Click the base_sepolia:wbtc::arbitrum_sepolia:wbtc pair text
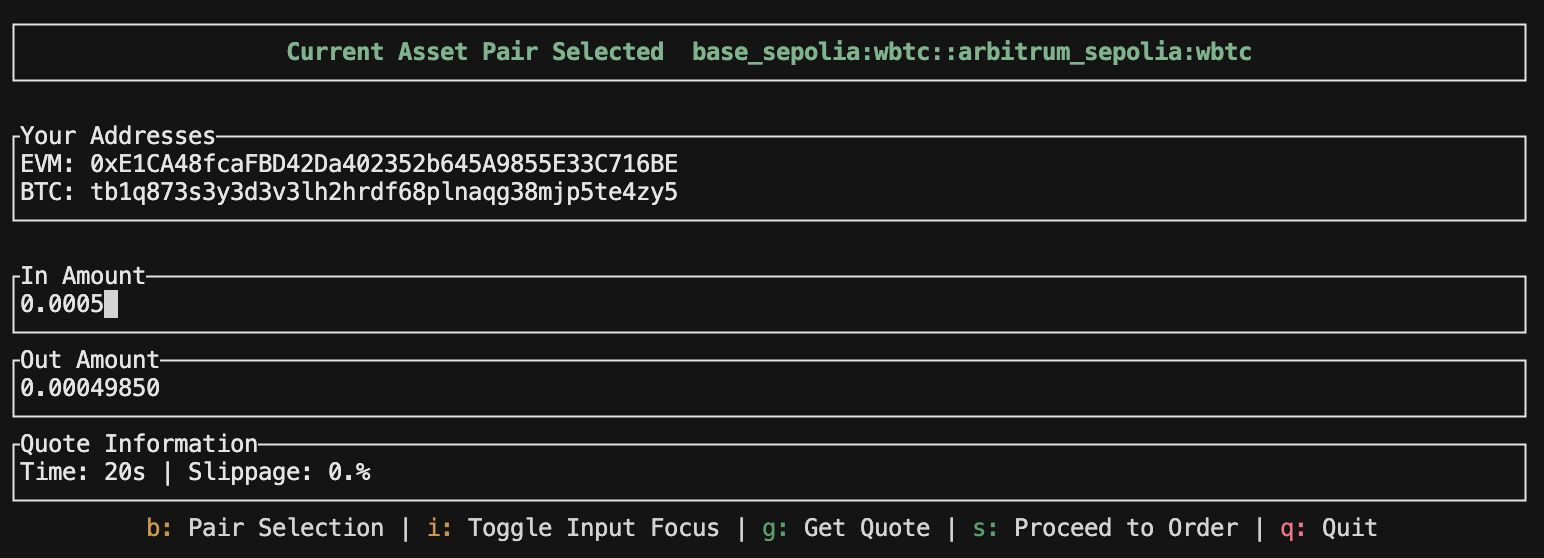1544x558 pixels. coord(972,52)
